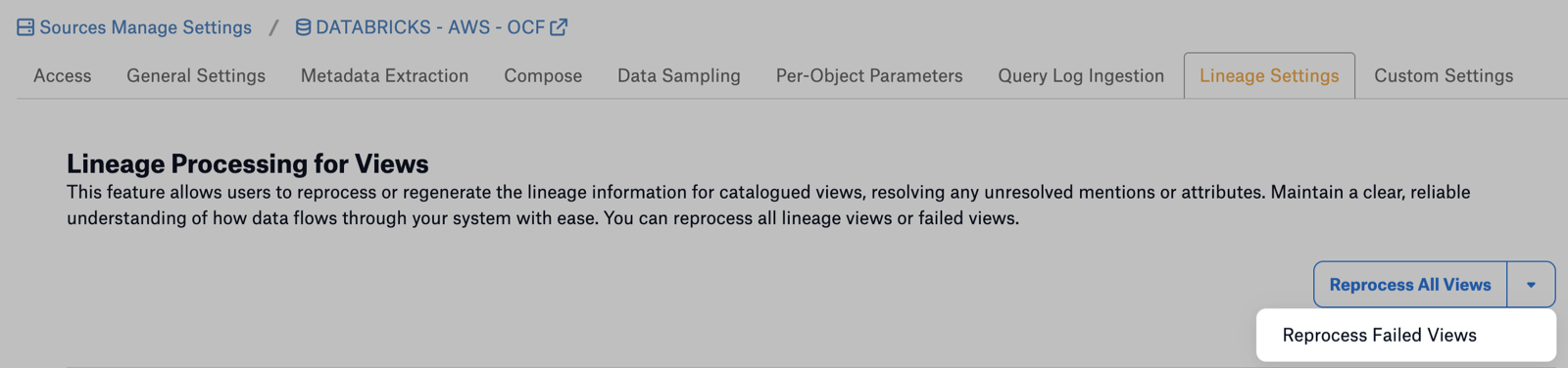Open the Query Log Ingestion tab
Screen dimensions: 1568x368
tap(1081, 75)
